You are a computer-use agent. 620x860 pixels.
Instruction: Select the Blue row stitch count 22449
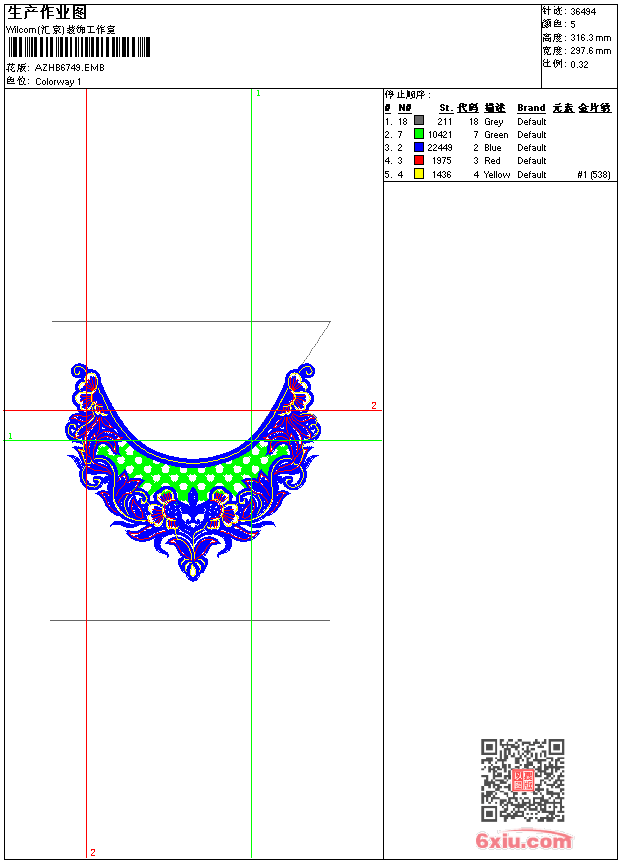(439, 148)
